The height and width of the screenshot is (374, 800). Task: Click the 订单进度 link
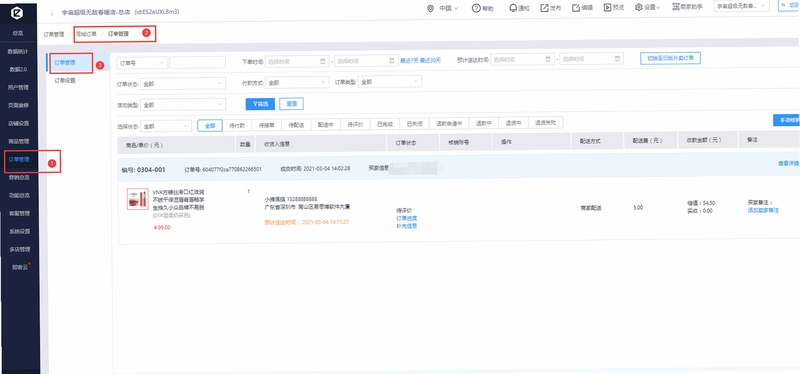[407, 218]
